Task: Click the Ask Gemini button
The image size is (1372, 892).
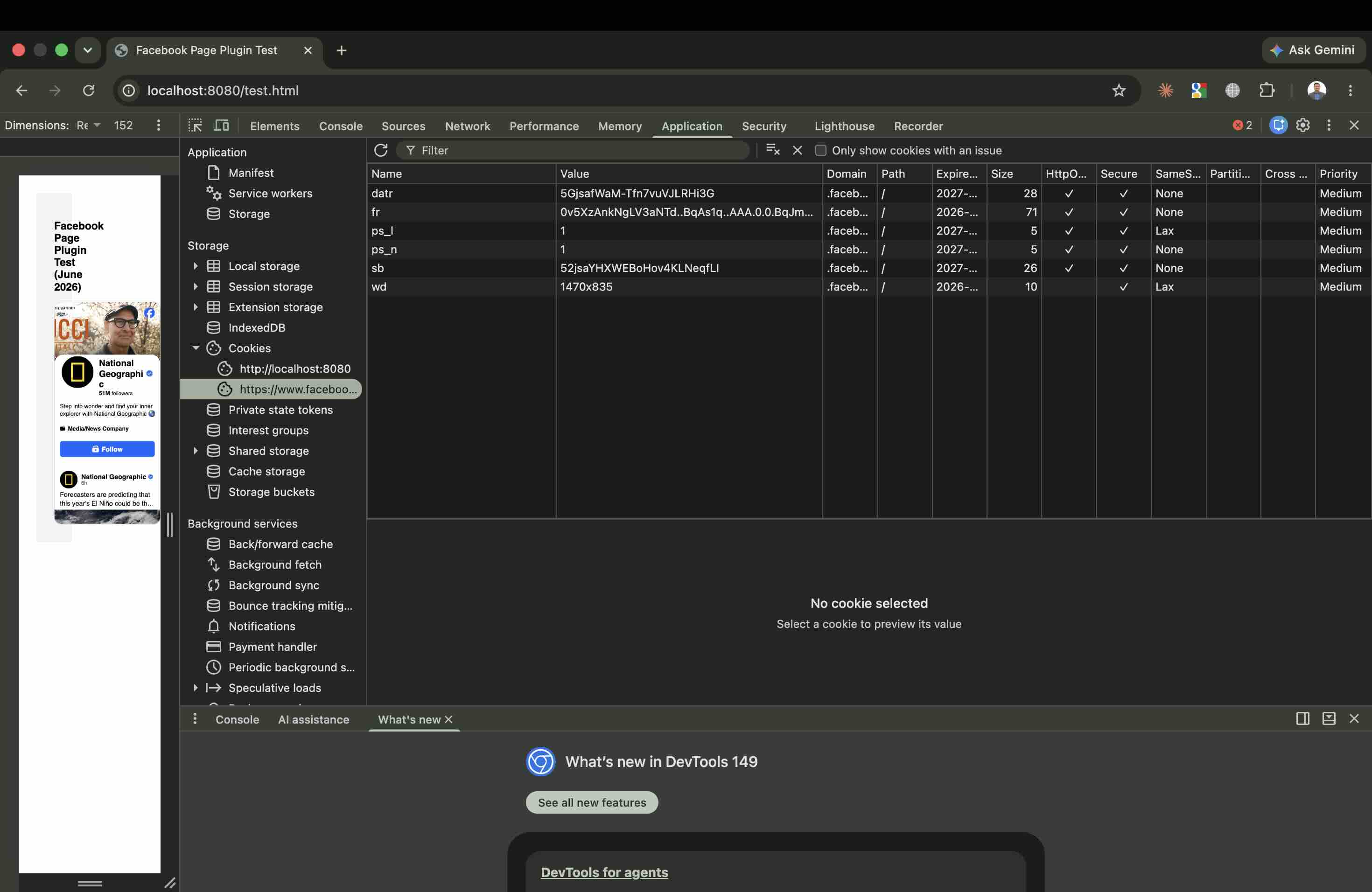Action: 1313,50
